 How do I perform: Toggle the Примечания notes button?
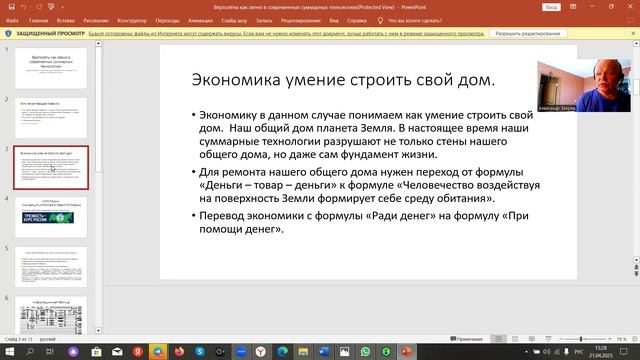[466, 339]
